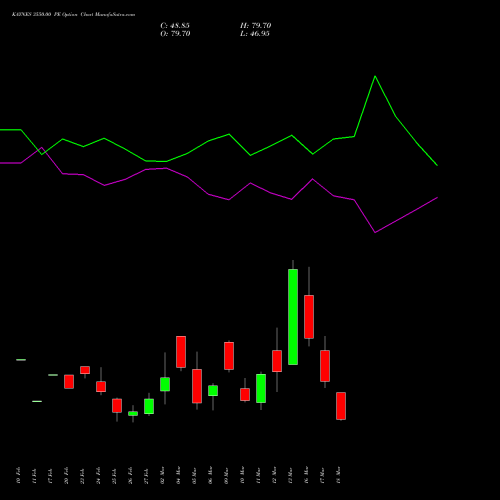Click the green line's highest peak
This screenshot has height=500, width=500.
(375, 76)
